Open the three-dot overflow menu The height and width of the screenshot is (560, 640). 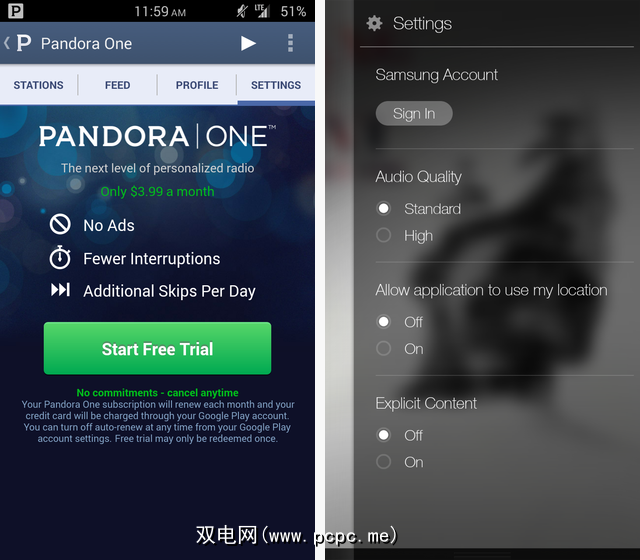(x=290, y=43)
